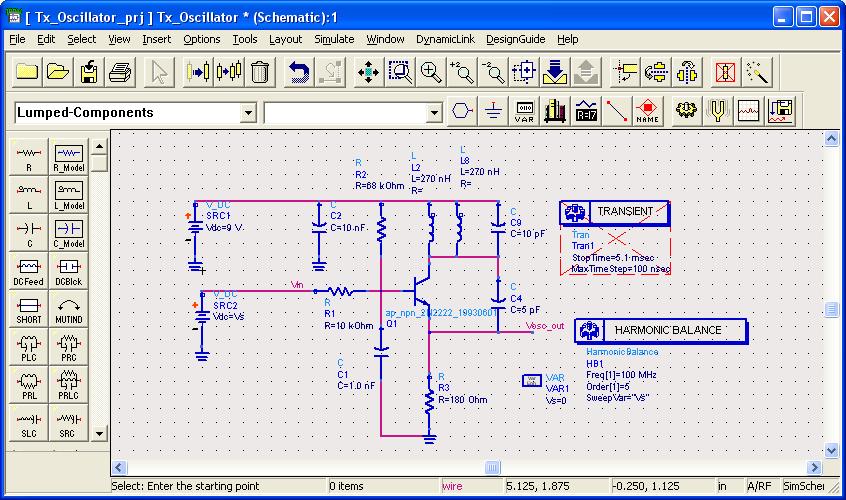Viewport: 846px width, 500px height.
Task: Open tuning with the tuning-fork icon
Action: [718, 111]
